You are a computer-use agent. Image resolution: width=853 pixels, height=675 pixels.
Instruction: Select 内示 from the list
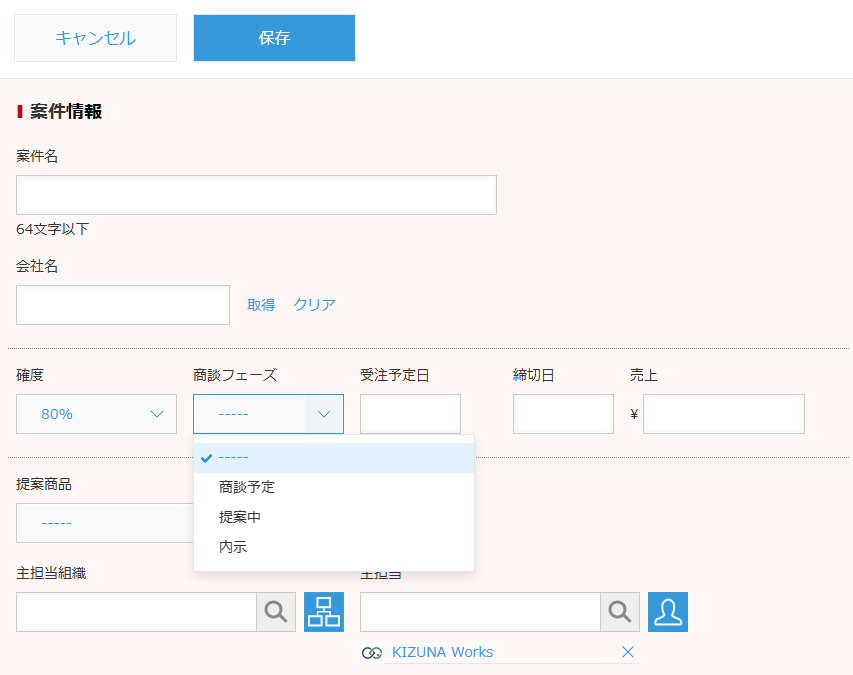tap(334, 547)
